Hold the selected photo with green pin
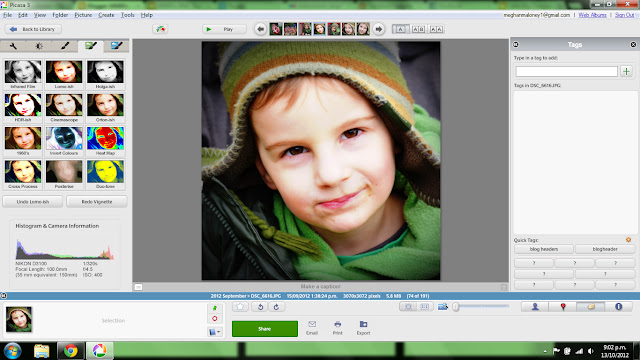 (x=215, y=308)
